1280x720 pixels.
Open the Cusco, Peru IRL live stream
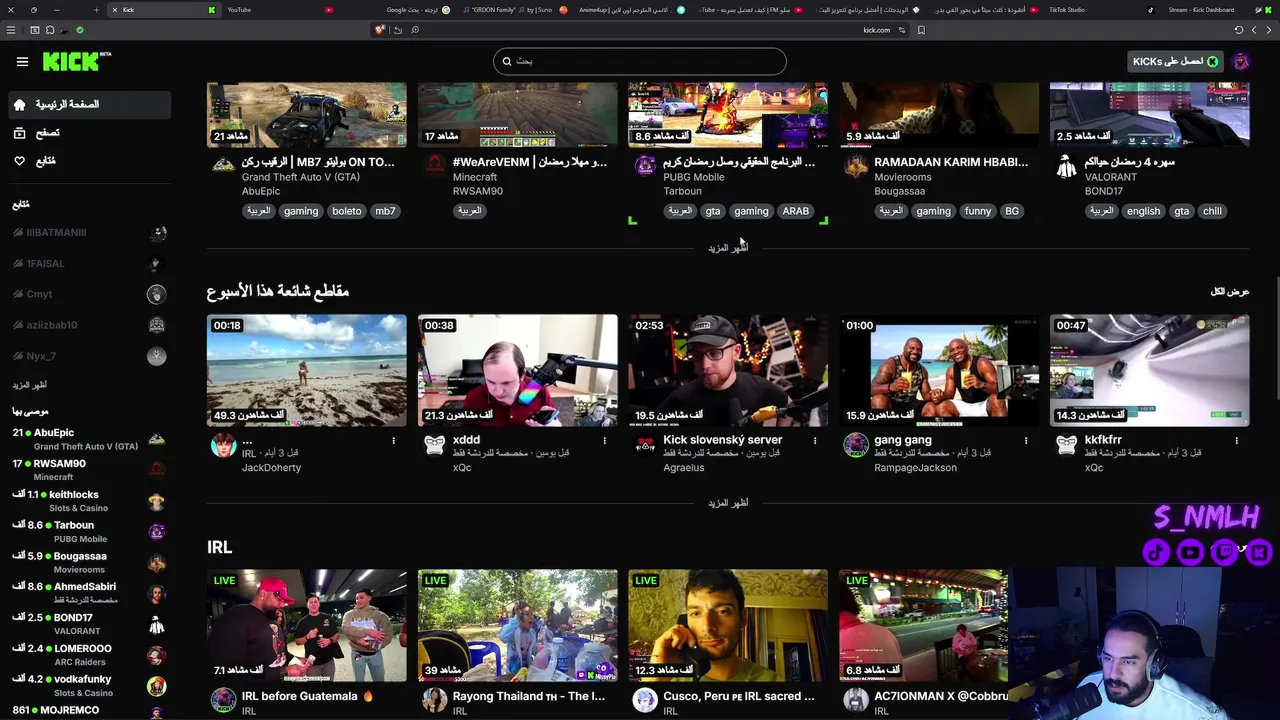(728, 626)
